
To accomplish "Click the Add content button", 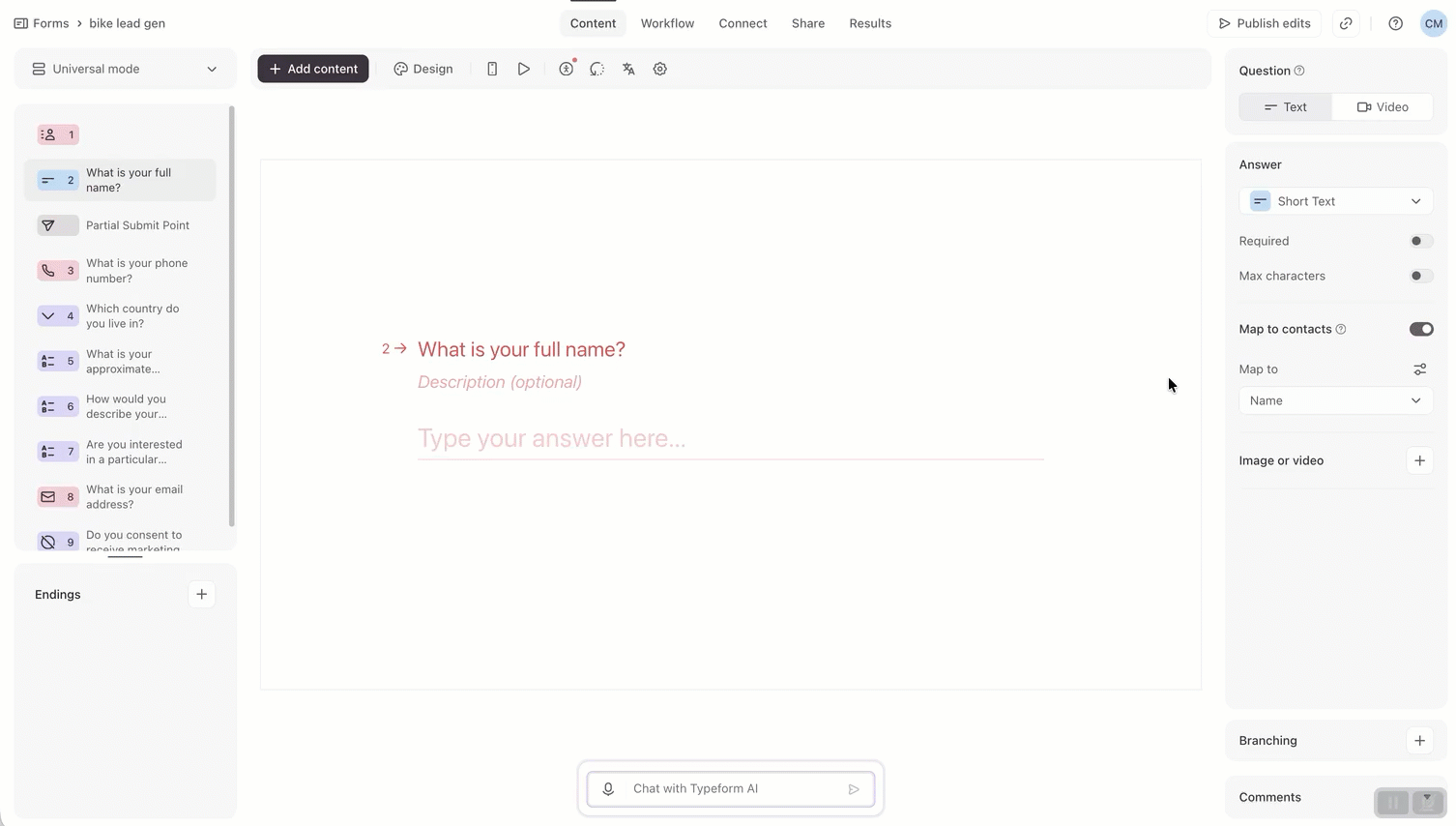I will coord(313,69).
